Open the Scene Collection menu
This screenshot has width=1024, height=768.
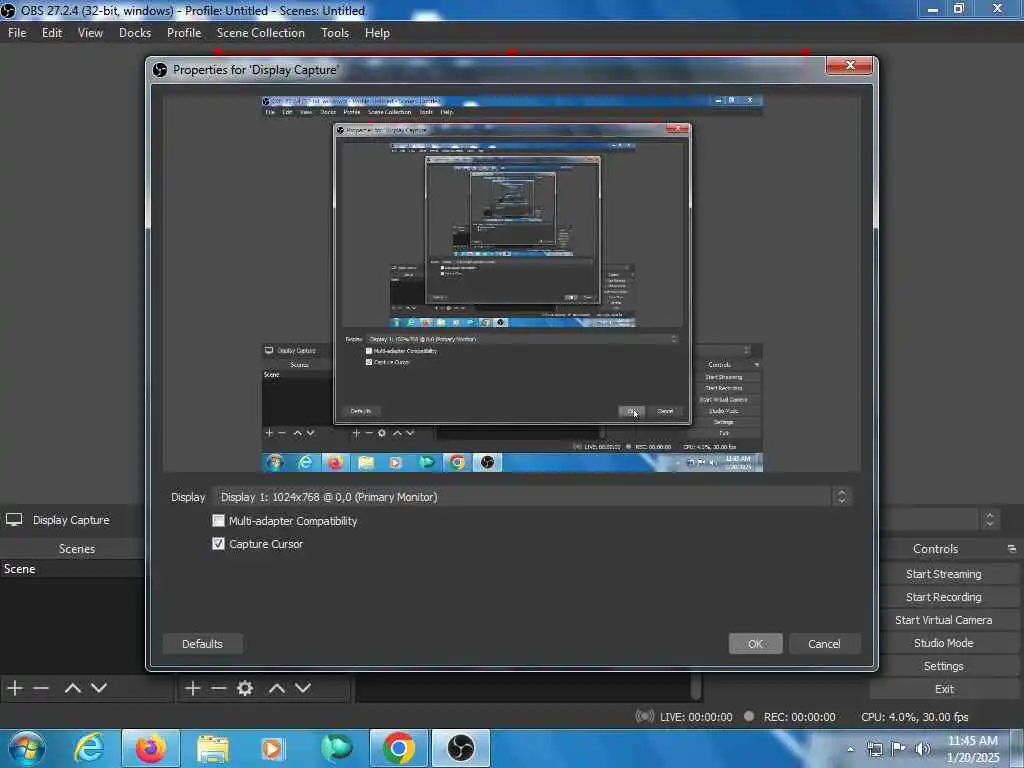tap(261, 33)
